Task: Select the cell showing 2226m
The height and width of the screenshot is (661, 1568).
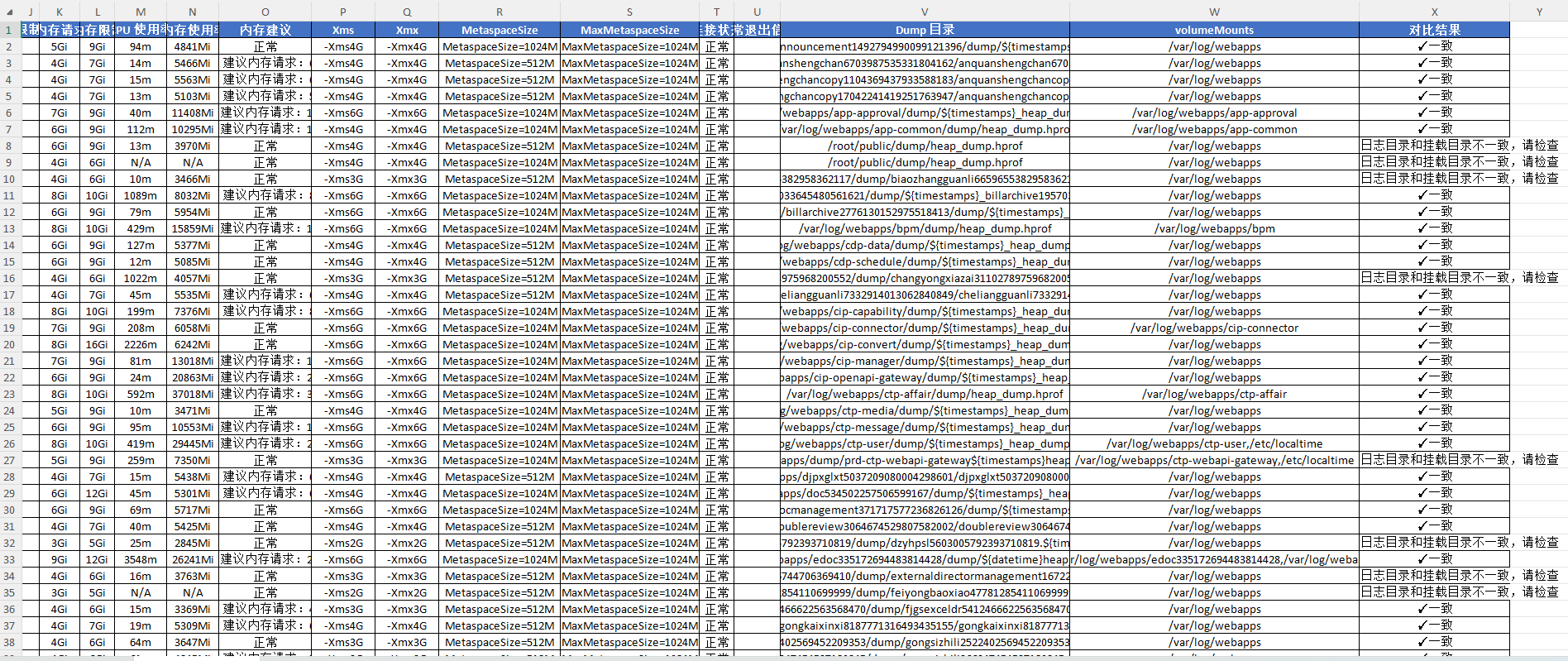Action: (x=141, y=344)
